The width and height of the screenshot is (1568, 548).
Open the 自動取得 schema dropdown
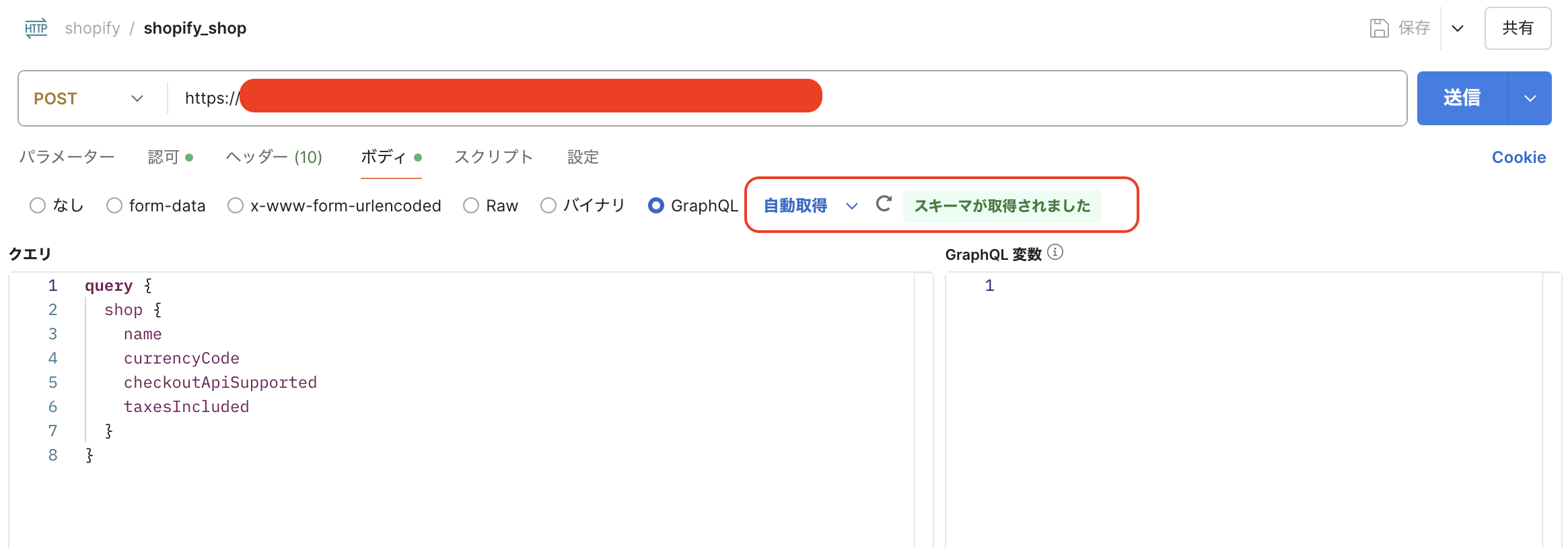(x=810, y=205)
